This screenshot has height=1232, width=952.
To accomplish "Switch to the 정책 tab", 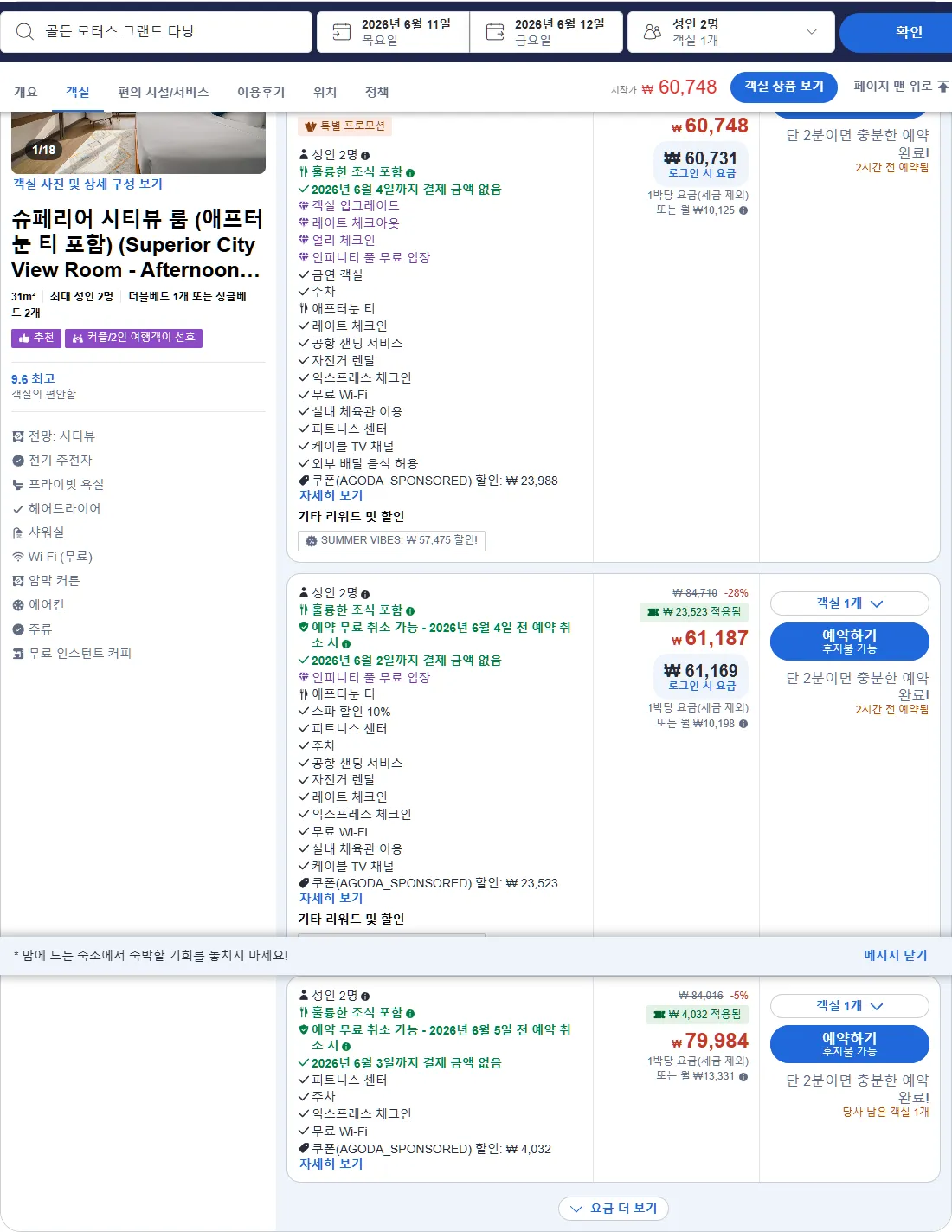I will [x=376, y=92].
